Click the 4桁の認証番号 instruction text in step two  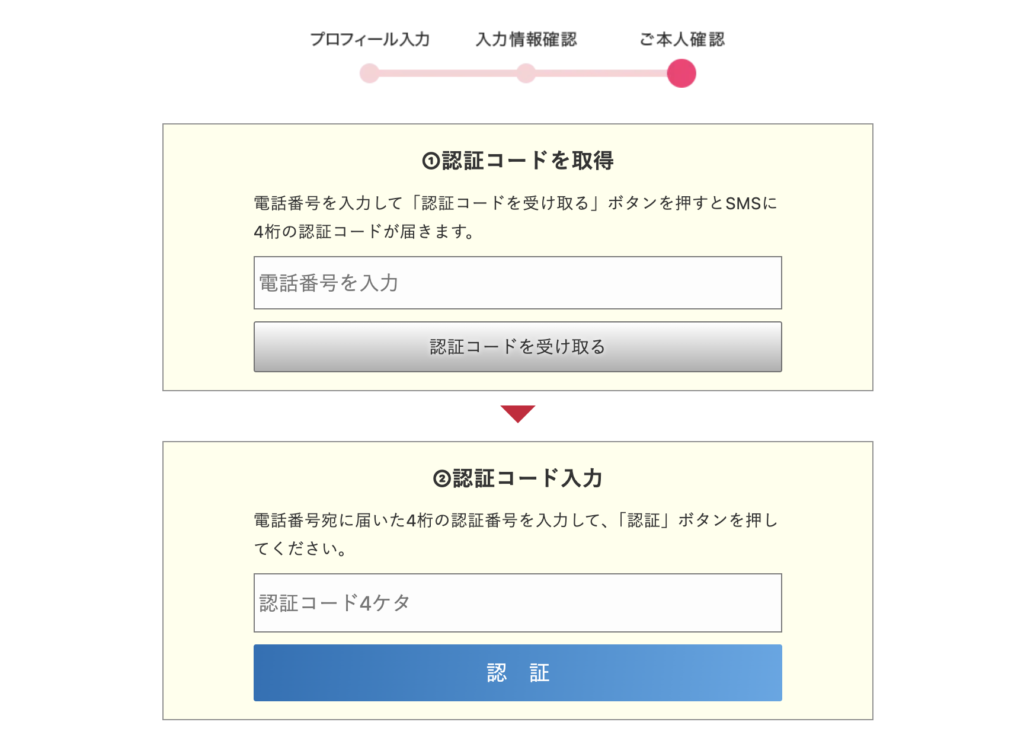515,521
